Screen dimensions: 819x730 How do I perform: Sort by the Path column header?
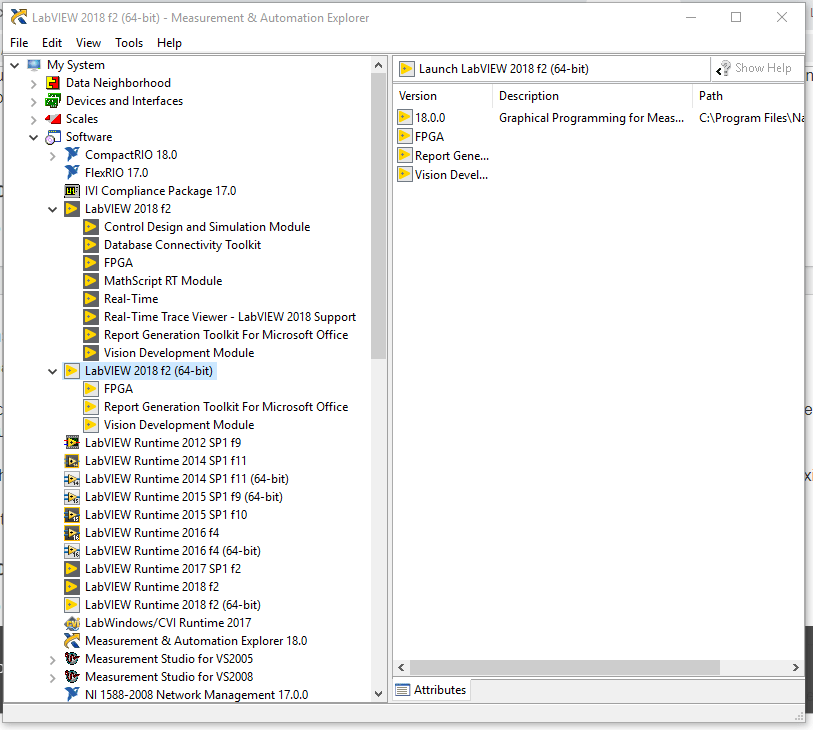tap(748, 96)
